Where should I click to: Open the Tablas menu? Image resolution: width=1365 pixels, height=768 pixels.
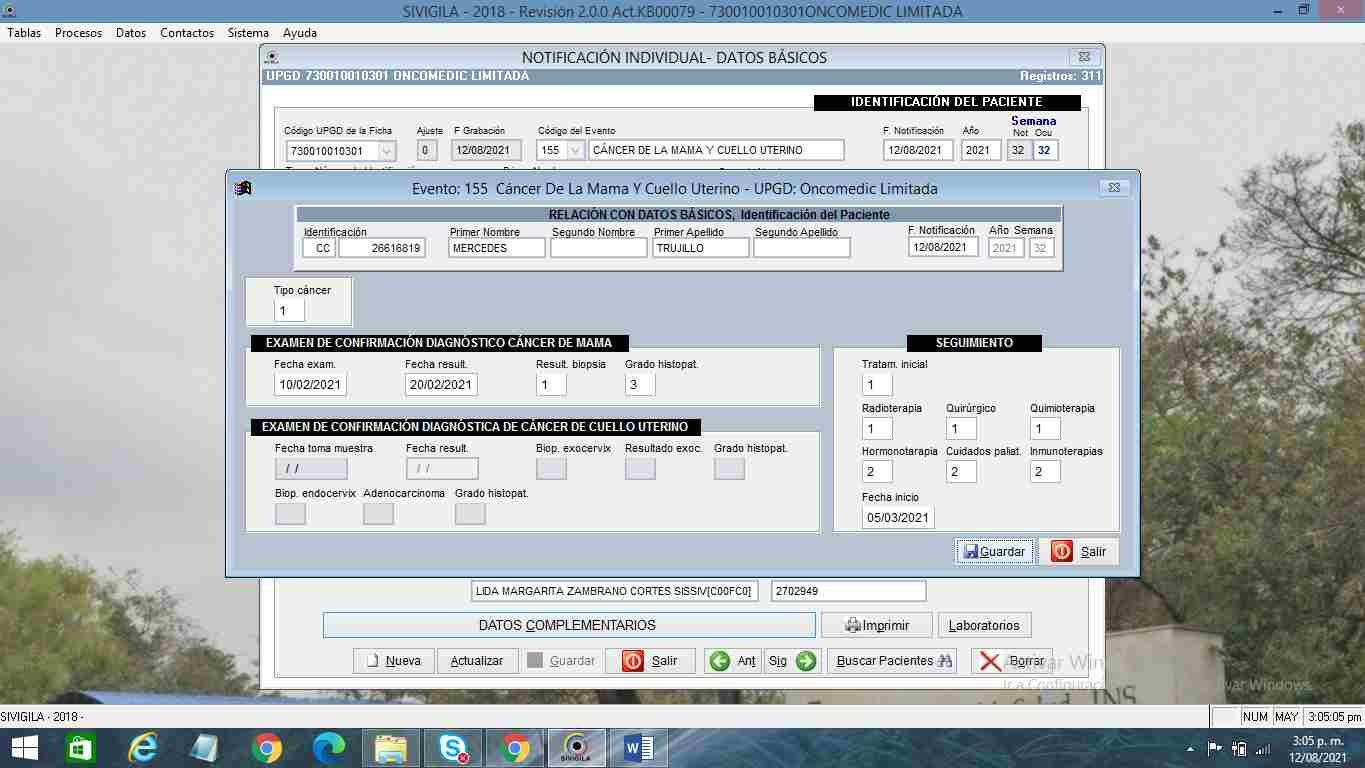click(x=24, y=33)
